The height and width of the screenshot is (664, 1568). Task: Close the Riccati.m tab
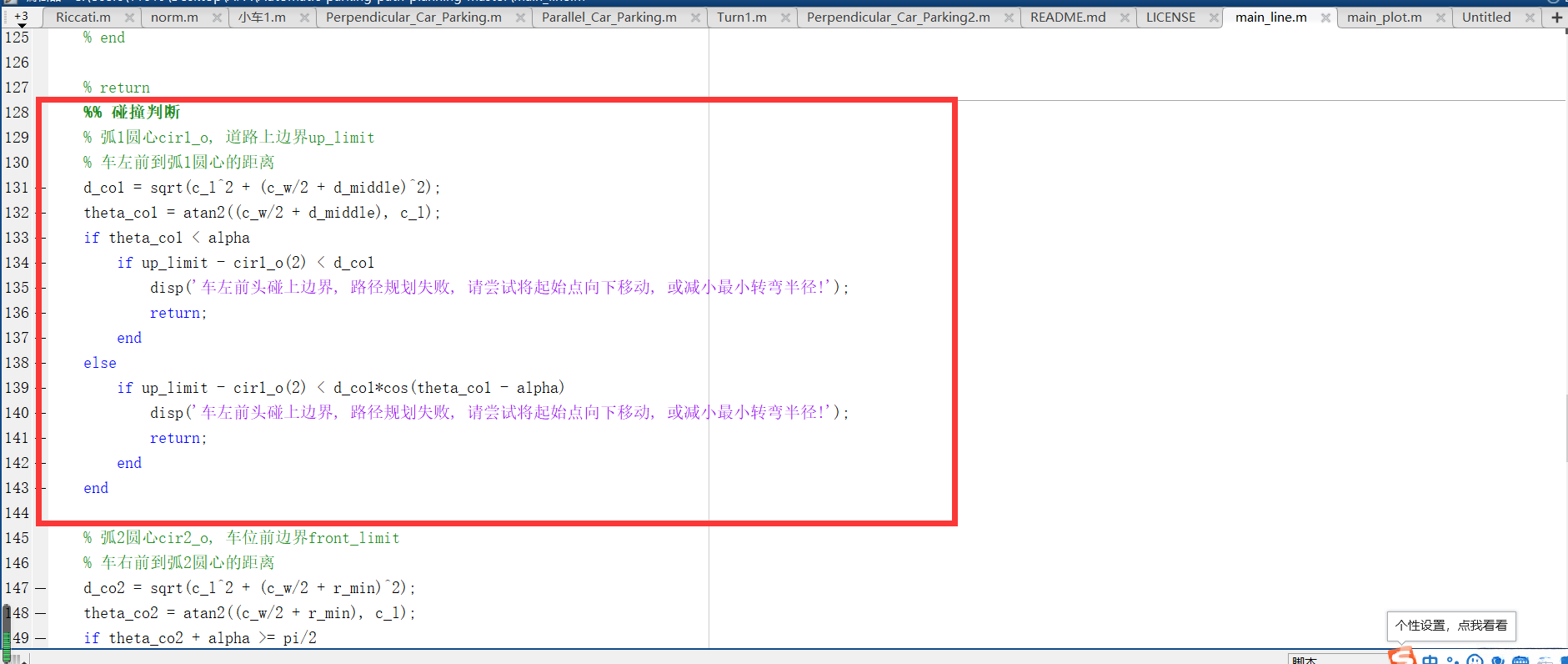[x=129, y=18]
